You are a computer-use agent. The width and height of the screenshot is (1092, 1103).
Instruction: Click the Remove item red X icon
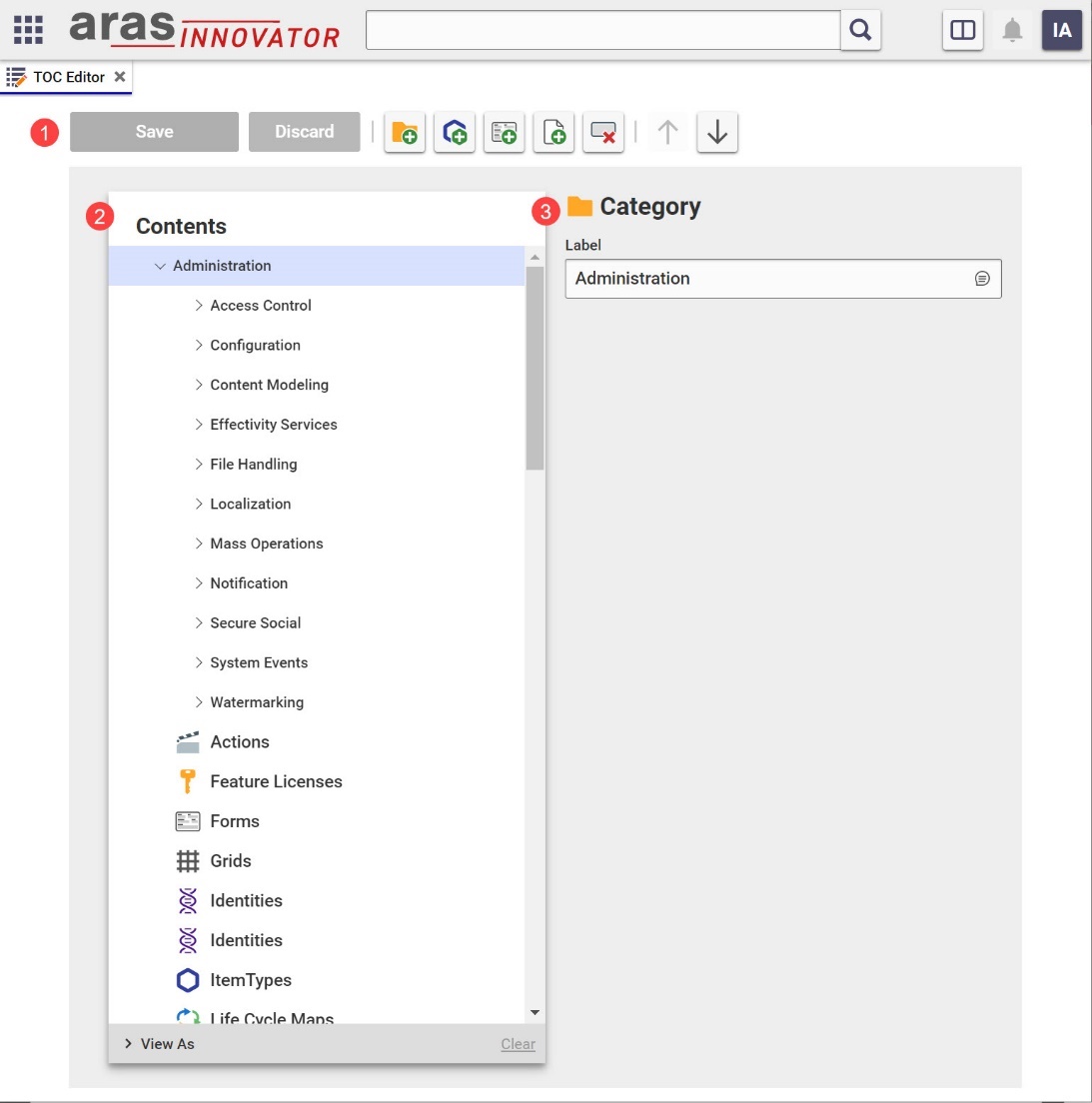point(603,132)
